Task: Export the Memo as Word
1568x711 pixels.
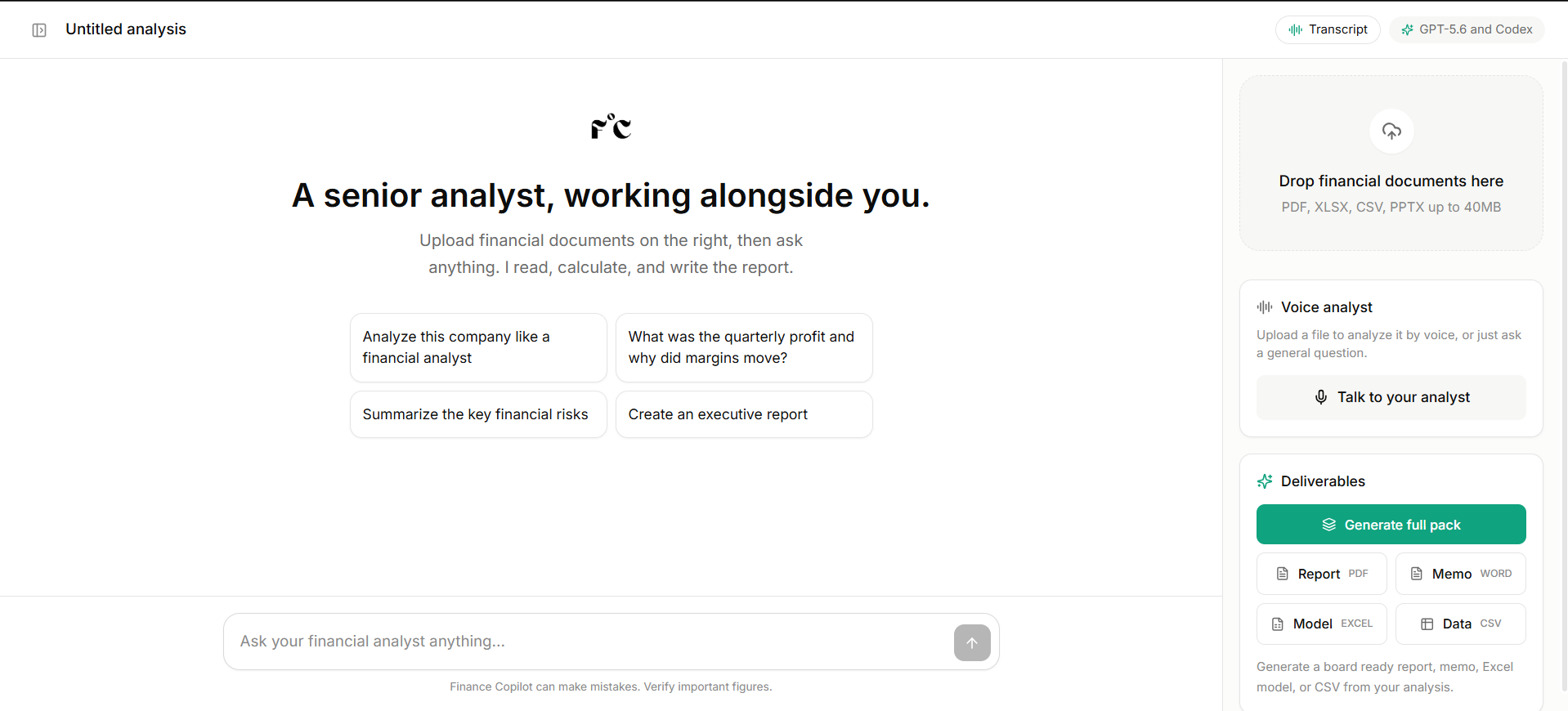Action: pyautogui.click(x=1461, y=574)
